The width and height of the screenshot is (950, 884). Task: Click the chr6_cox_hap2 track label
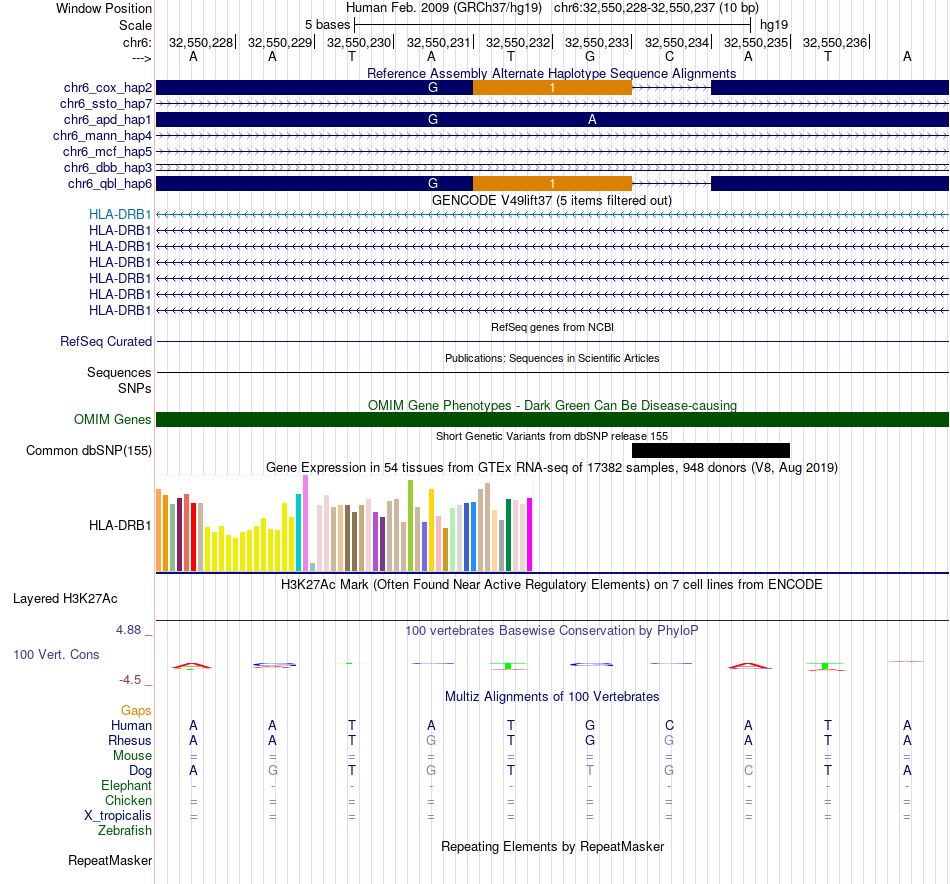[x=107, y=88]
